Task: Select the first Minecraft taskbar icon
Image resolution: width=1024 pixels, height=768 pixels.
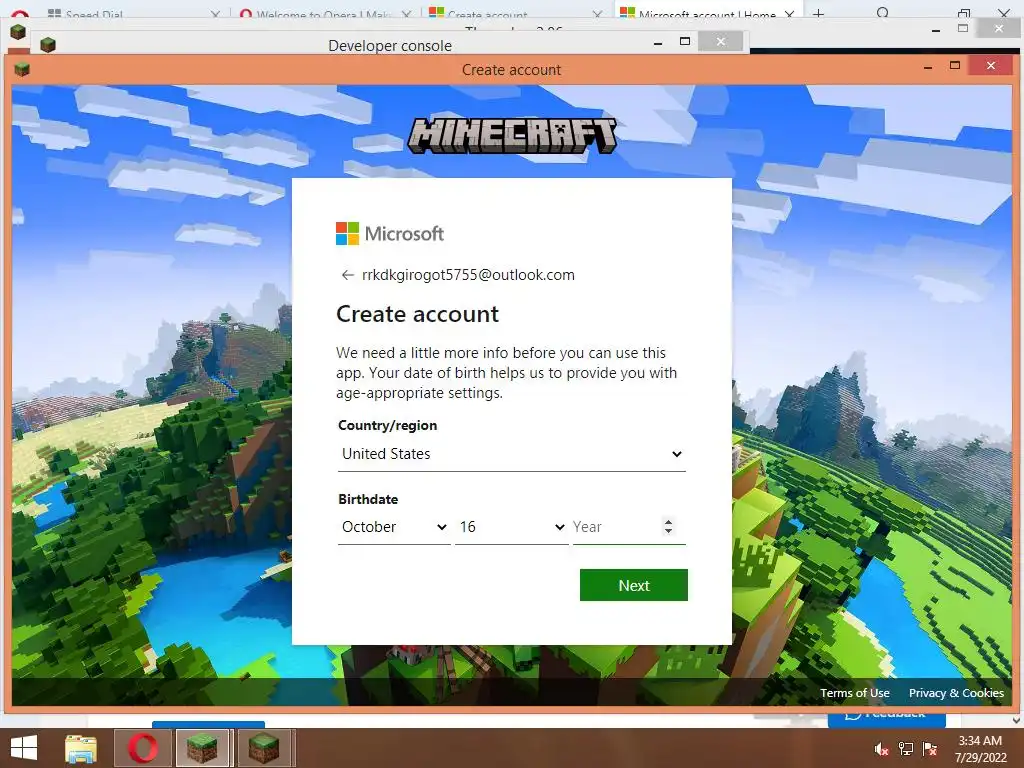Action: pyautogui.click(x=202, y=748)
